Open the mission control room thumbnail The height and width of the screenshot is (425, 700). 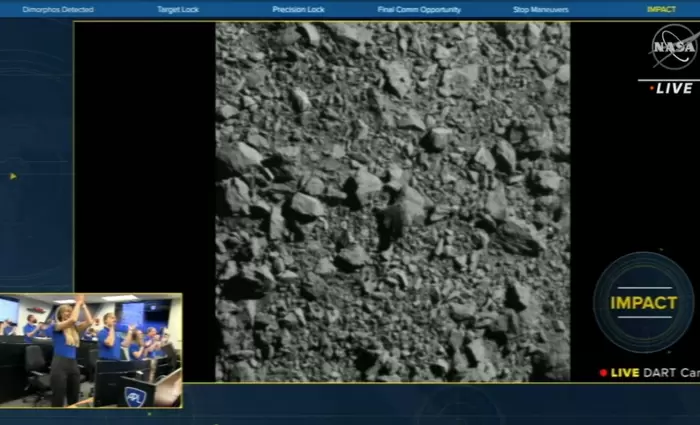pos(90,350)
